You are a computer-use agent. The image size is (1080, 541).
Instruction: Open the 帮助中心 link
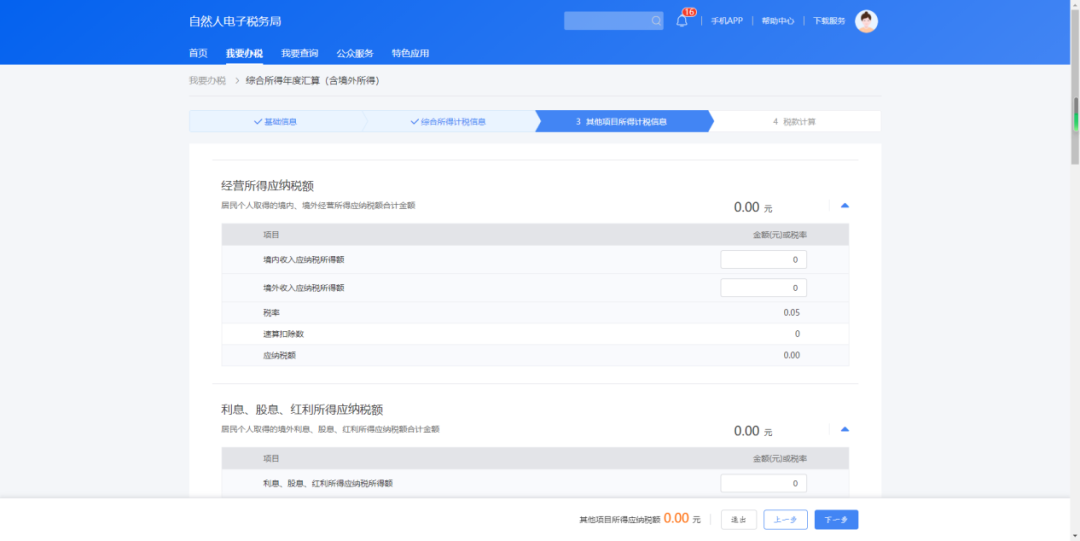tap(778, 21)
